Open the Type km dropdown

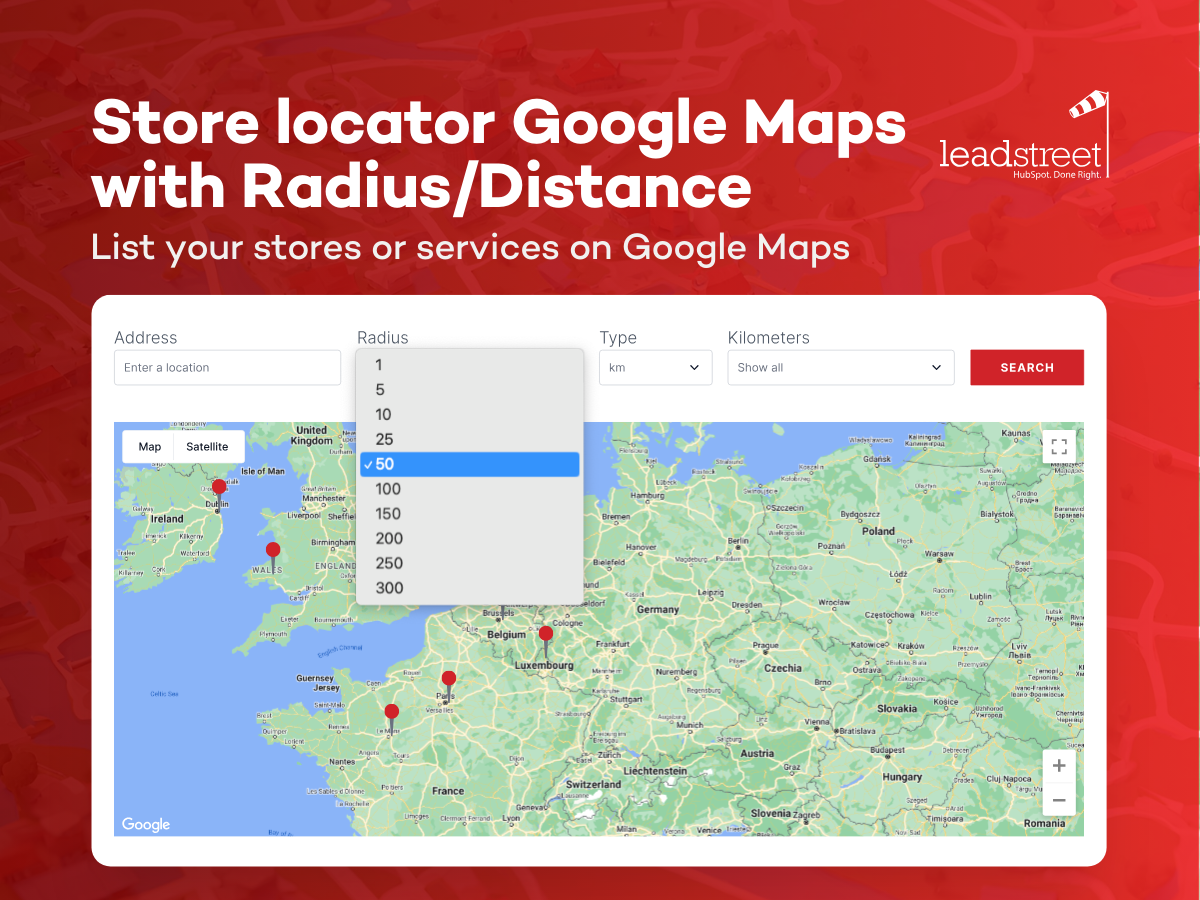point(656,367)
